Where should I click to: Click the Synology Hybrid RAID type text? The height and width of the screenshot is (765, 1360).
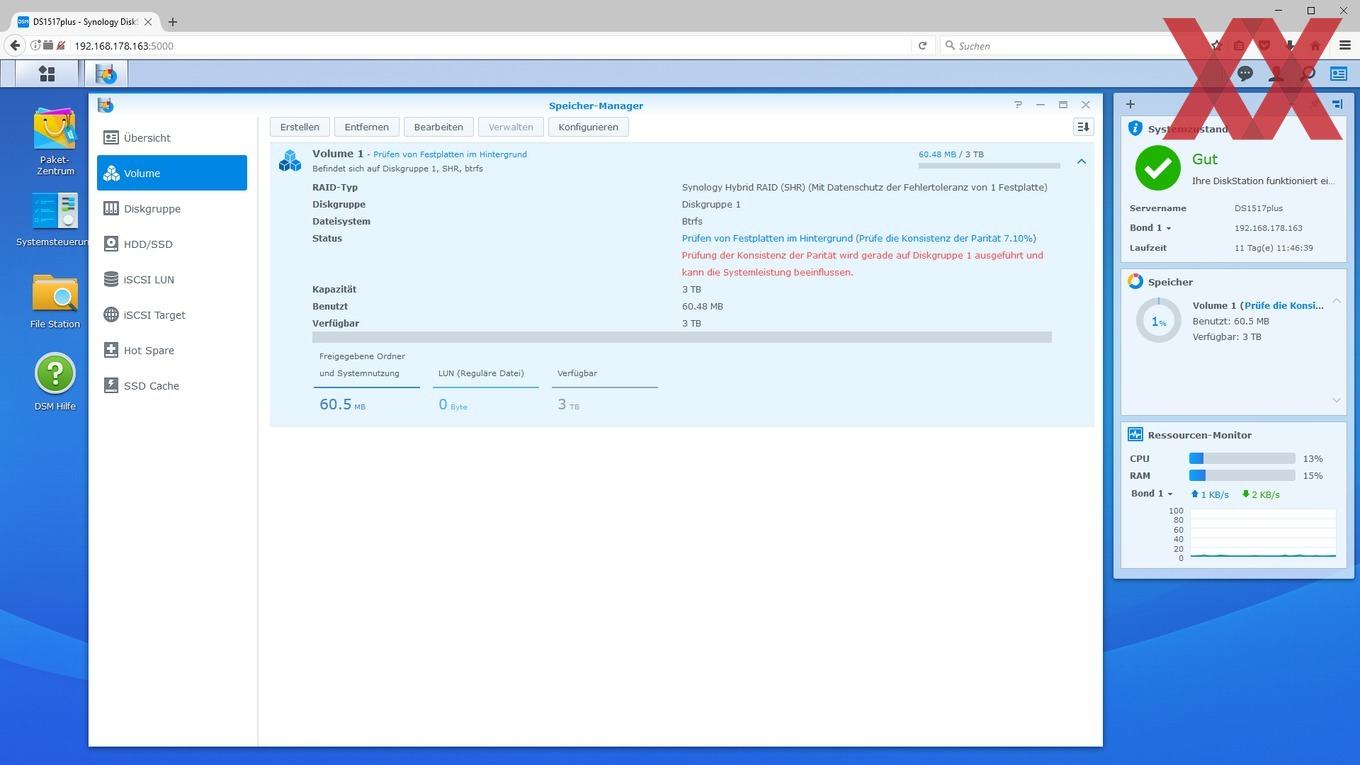(864, 187)
